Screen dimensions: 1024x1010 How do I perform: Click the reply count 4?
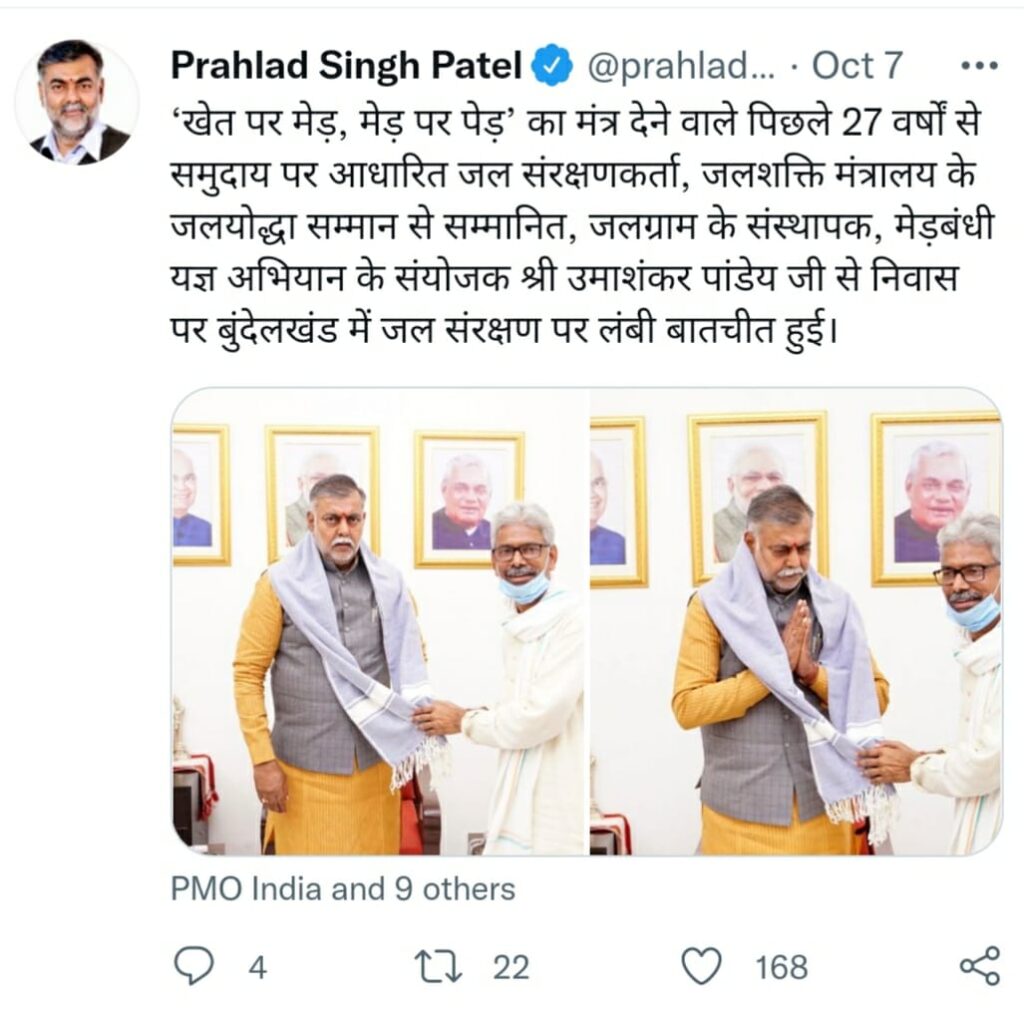pos(258,967)
